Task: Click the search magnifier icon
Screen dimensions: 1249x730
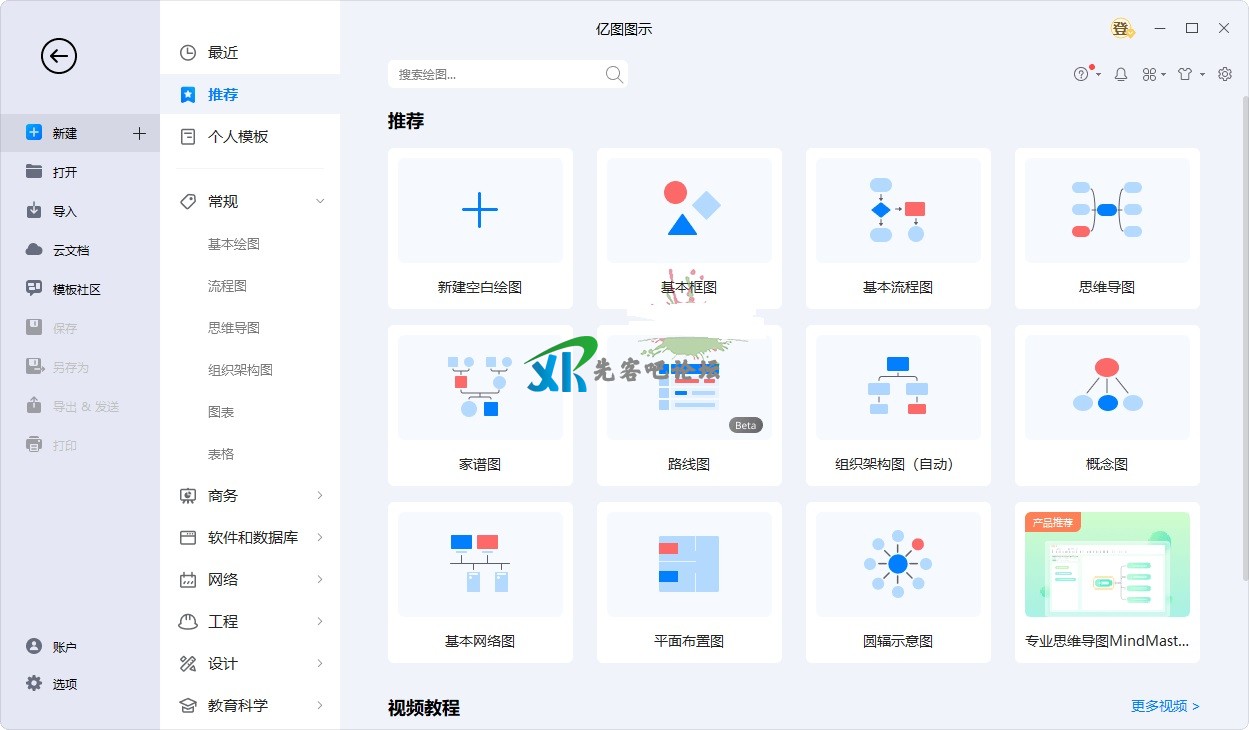Action: 614,74
